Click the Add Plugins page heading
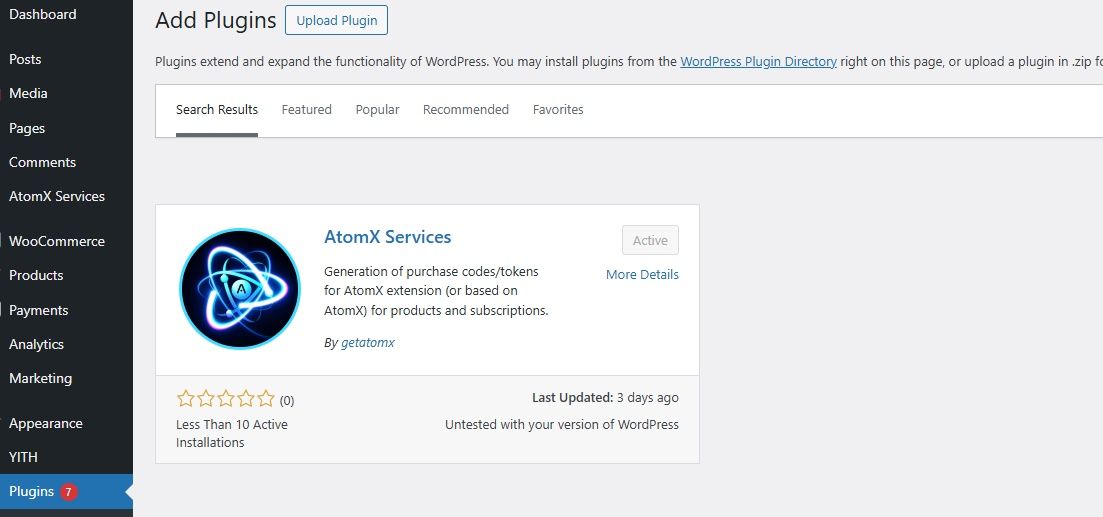 click(x=215, y=20)
